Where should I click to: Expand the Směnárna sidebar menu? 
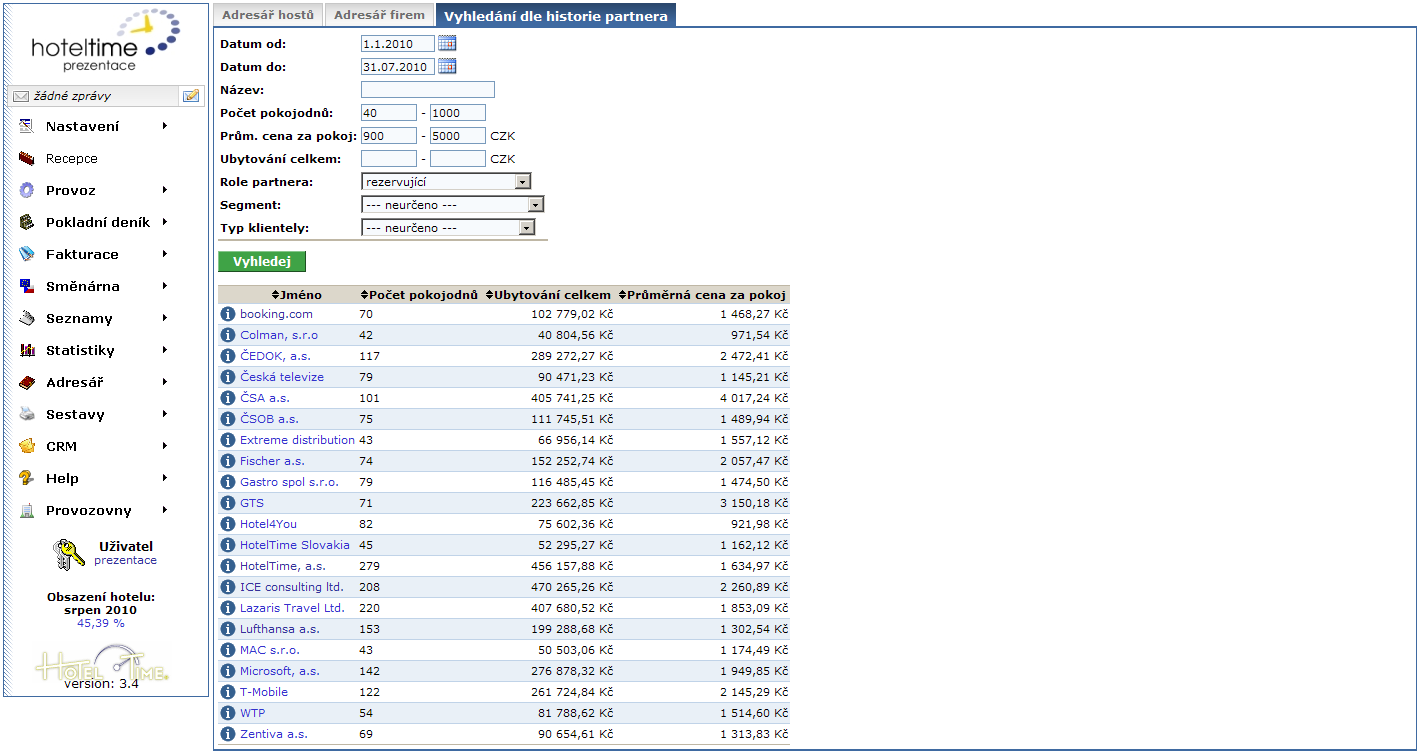tap(93, 286)
